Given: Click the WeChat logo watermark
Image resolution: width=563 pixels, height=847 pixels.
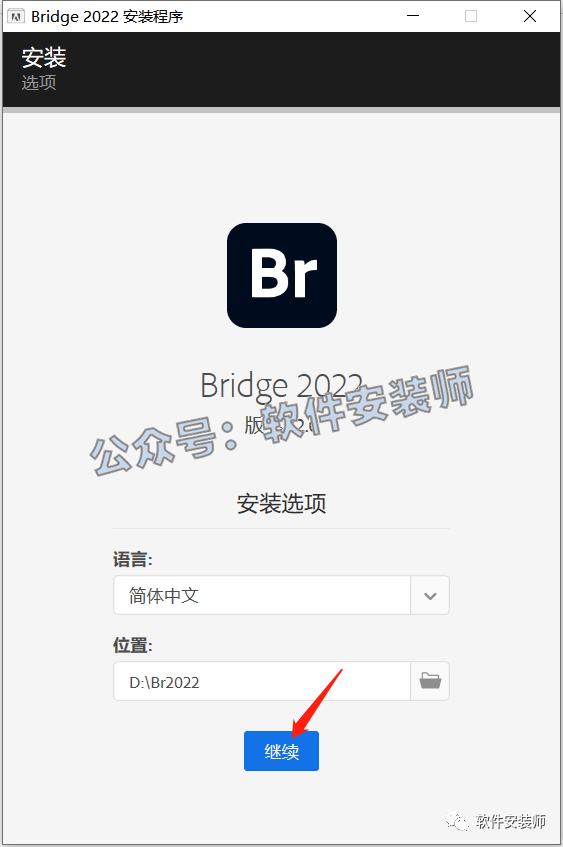Looking at the screenshot, I should [457, 822].
